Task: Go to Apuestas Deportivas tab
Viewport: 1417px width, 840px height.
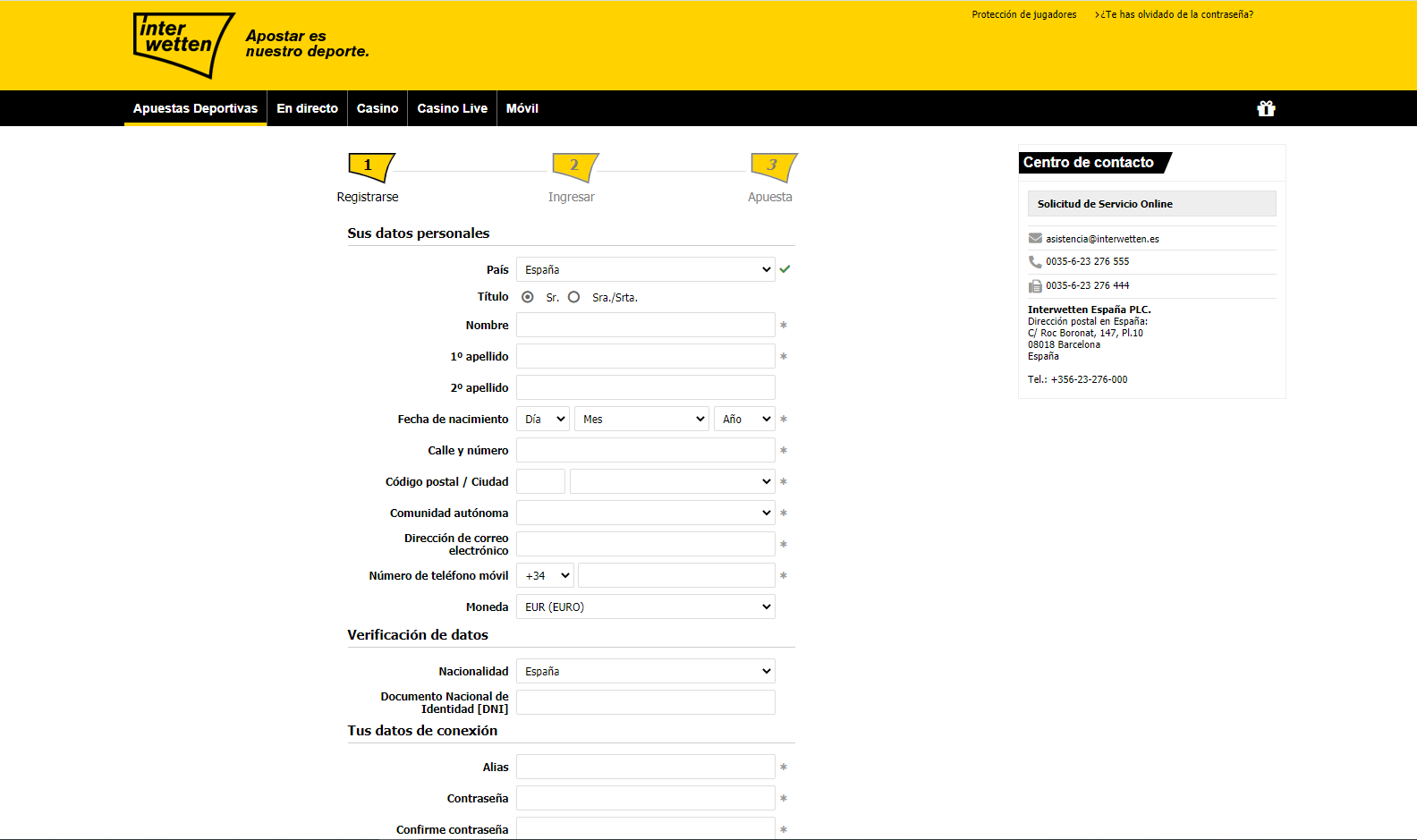Action: 195,108
